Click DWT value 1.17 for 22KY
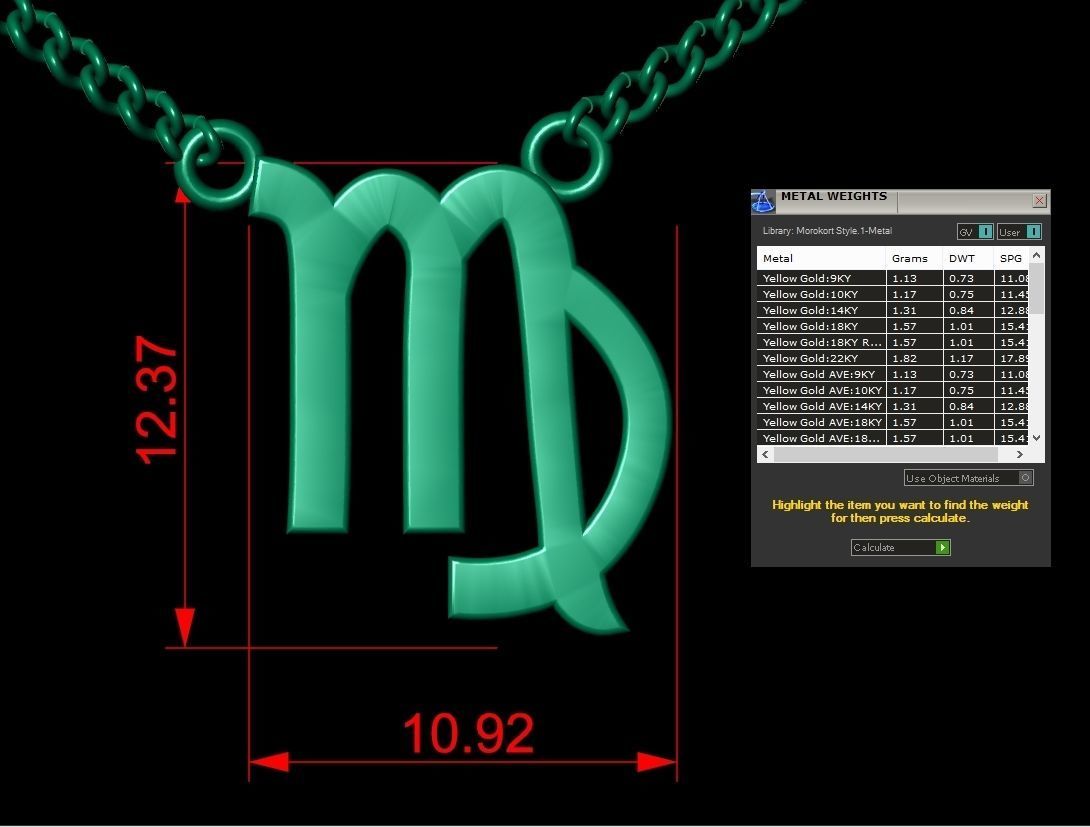Screen dimensions: 1090x827 pyautogui.click(x=961, y=359)
